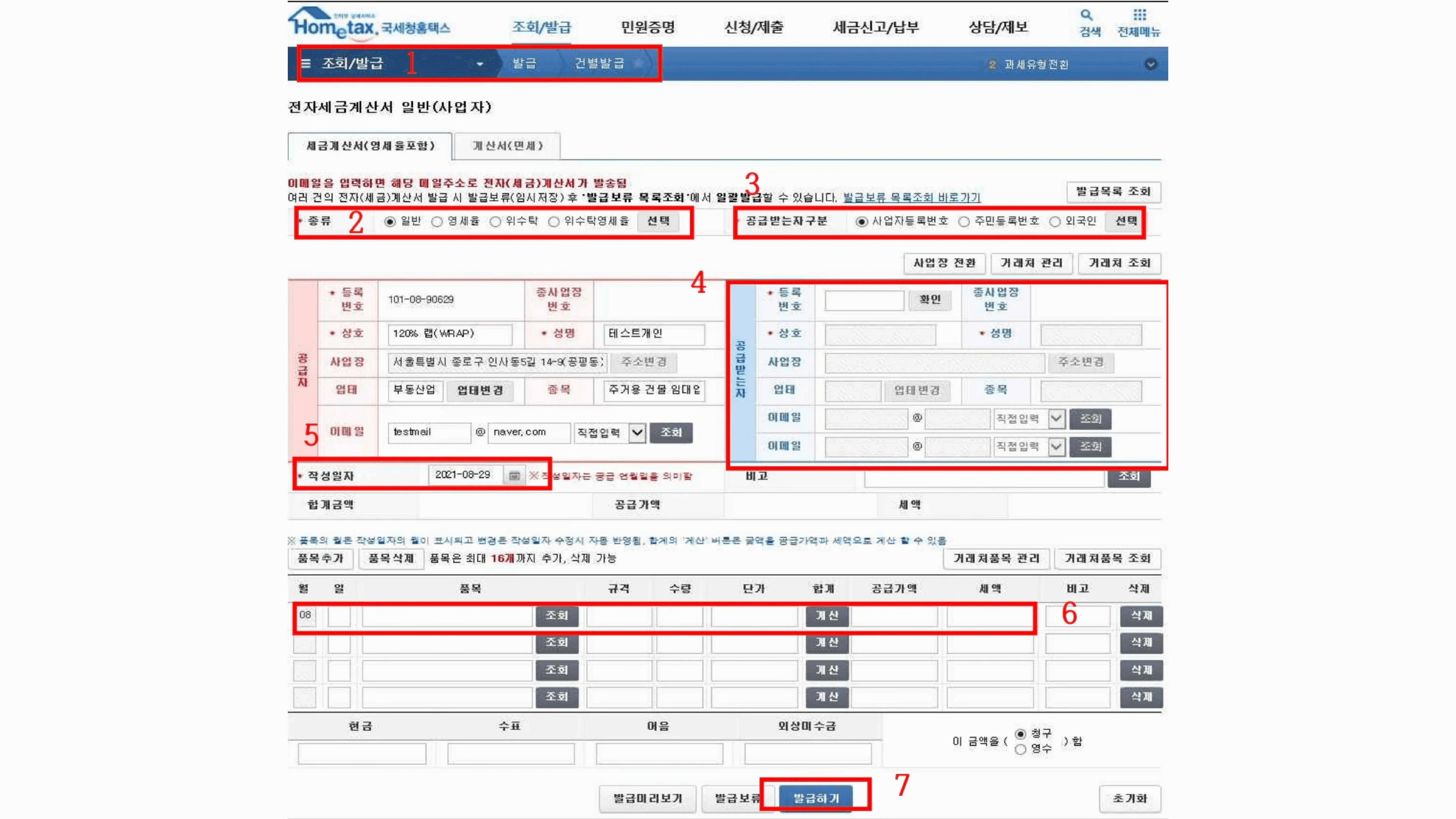Click 삭제 in the 08 item row

(1141, 616)
